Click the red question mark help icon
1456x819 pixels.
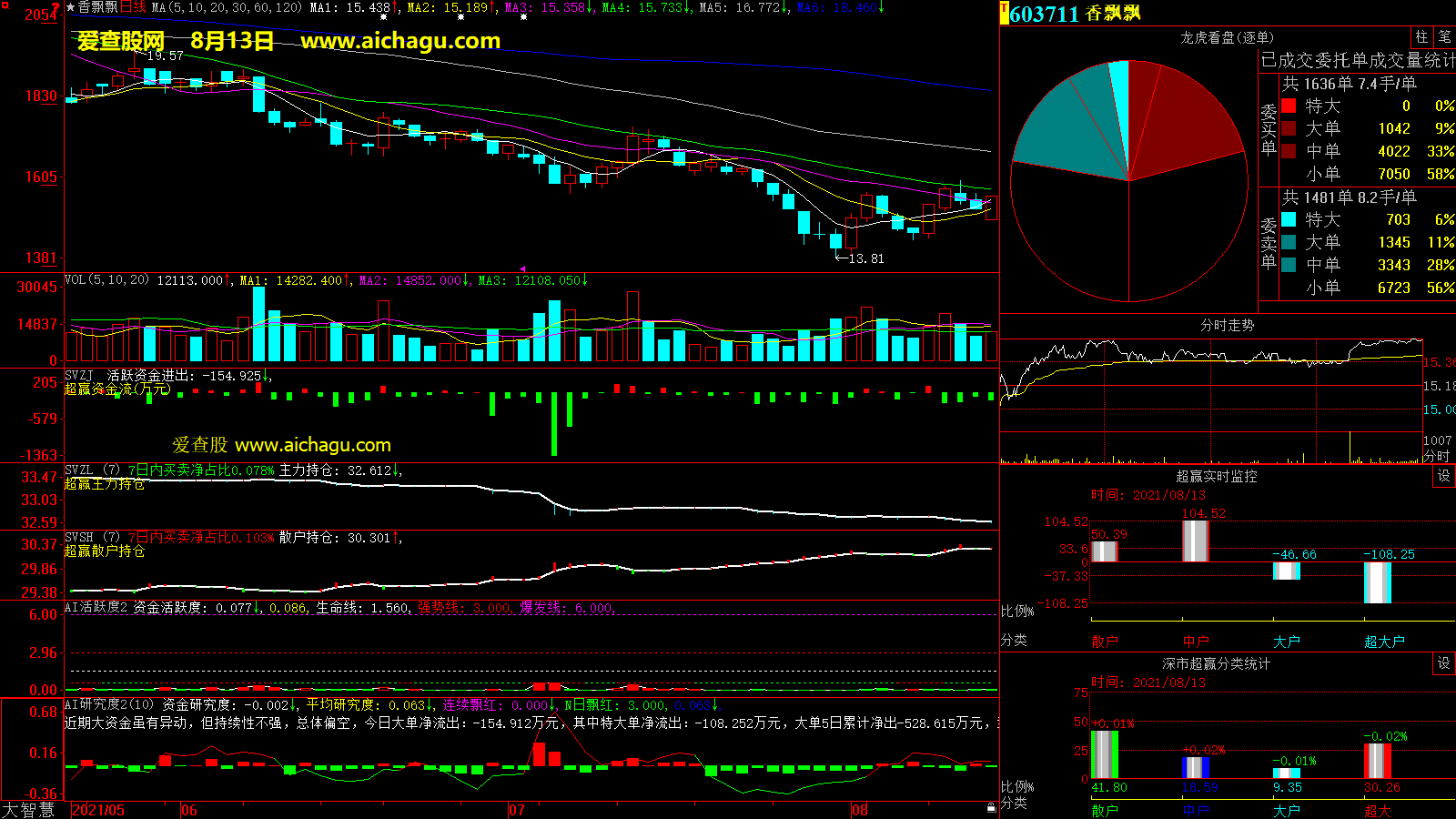point(56,8)
